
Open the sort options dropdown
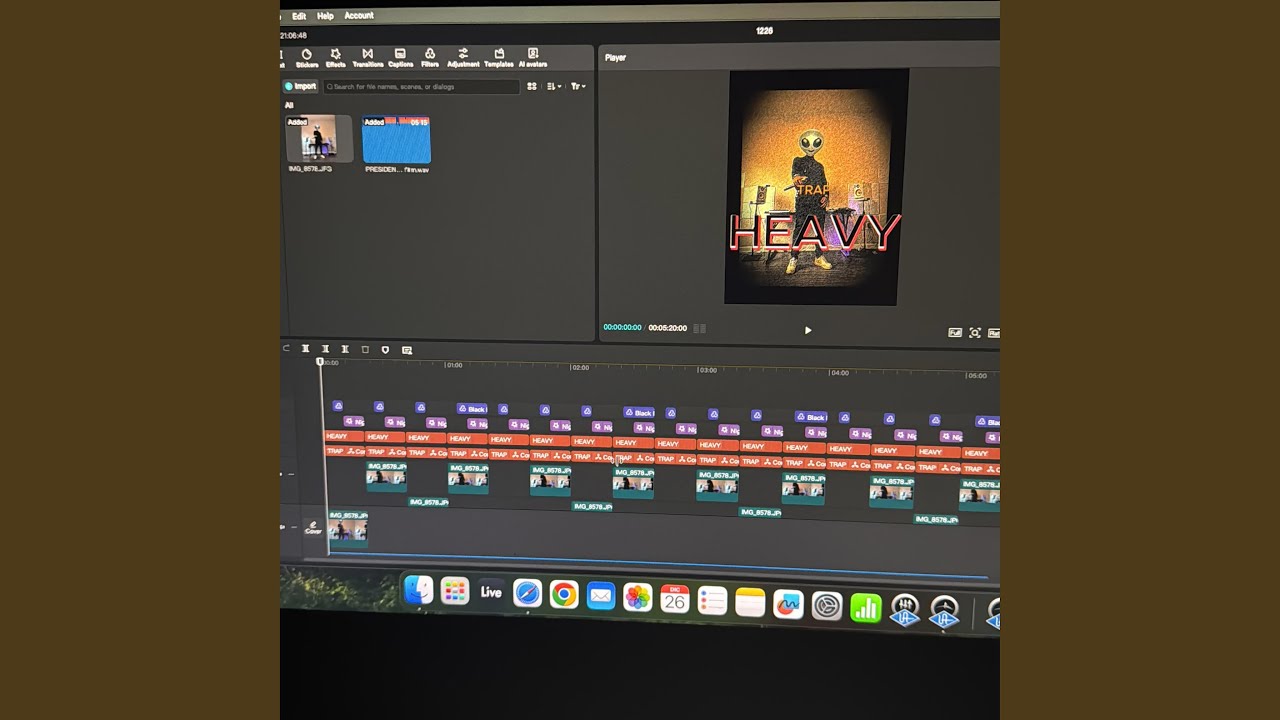(554, 86)
